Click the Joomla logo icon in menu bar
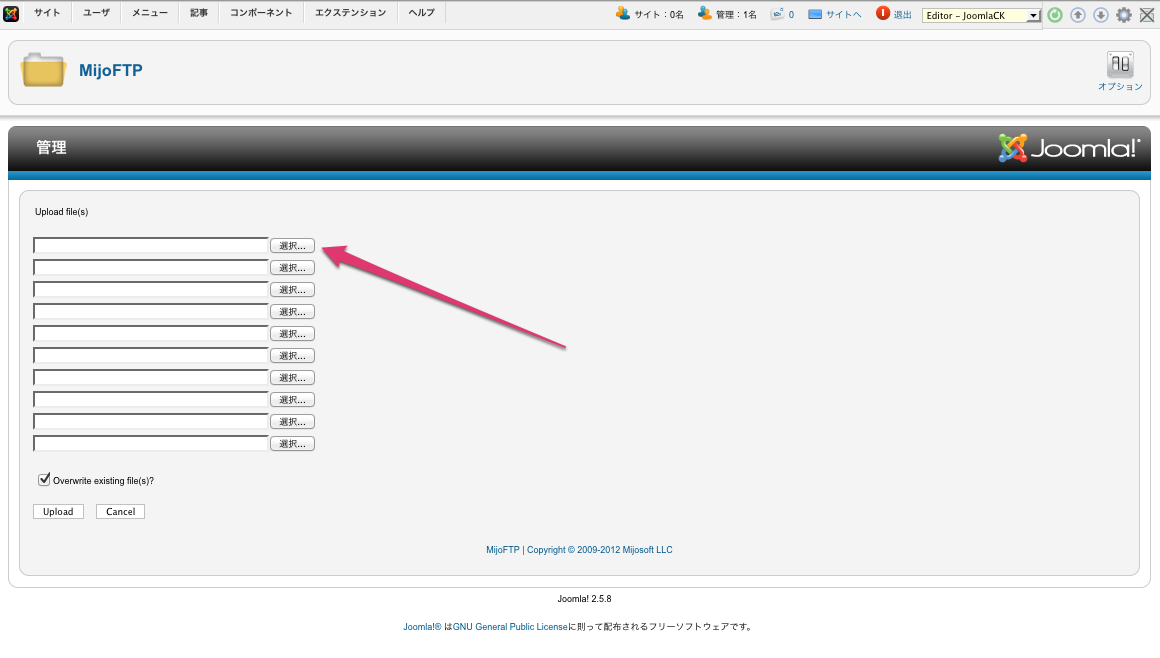The width and height of the screenshot is (1160, 658). coord(11,13)
